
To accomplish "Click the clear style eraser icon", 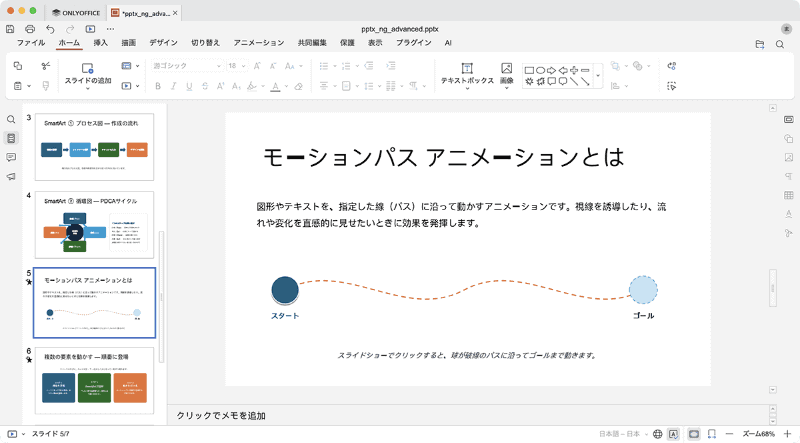I will [x=299, y=86].
